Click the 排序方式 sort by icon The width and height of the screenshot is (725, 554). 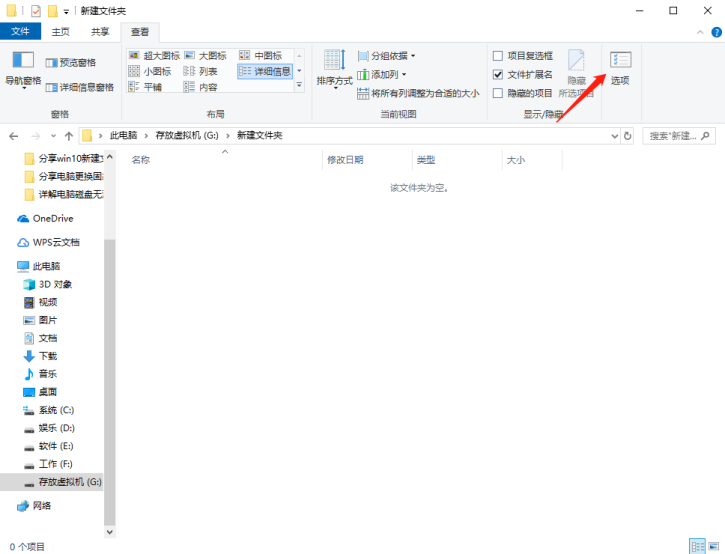pyautogui.click(x=334, y=67)
